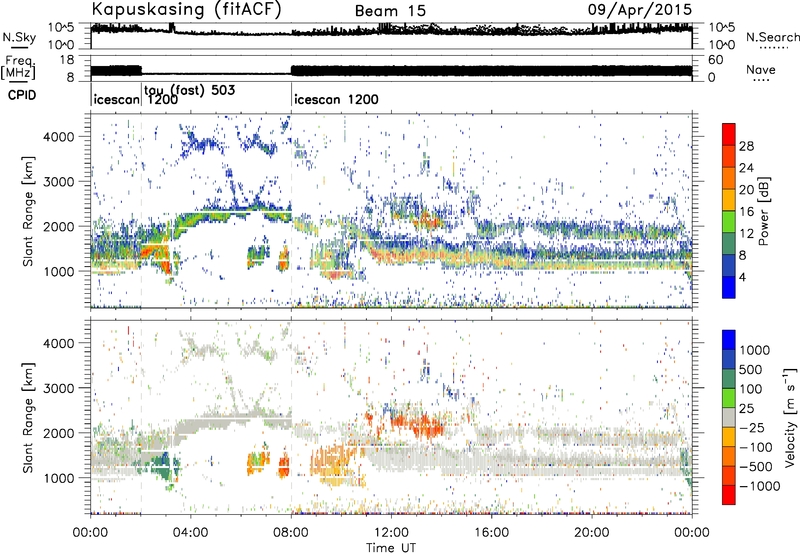Click the '60' tick on the Nave axis

point(715,60)
